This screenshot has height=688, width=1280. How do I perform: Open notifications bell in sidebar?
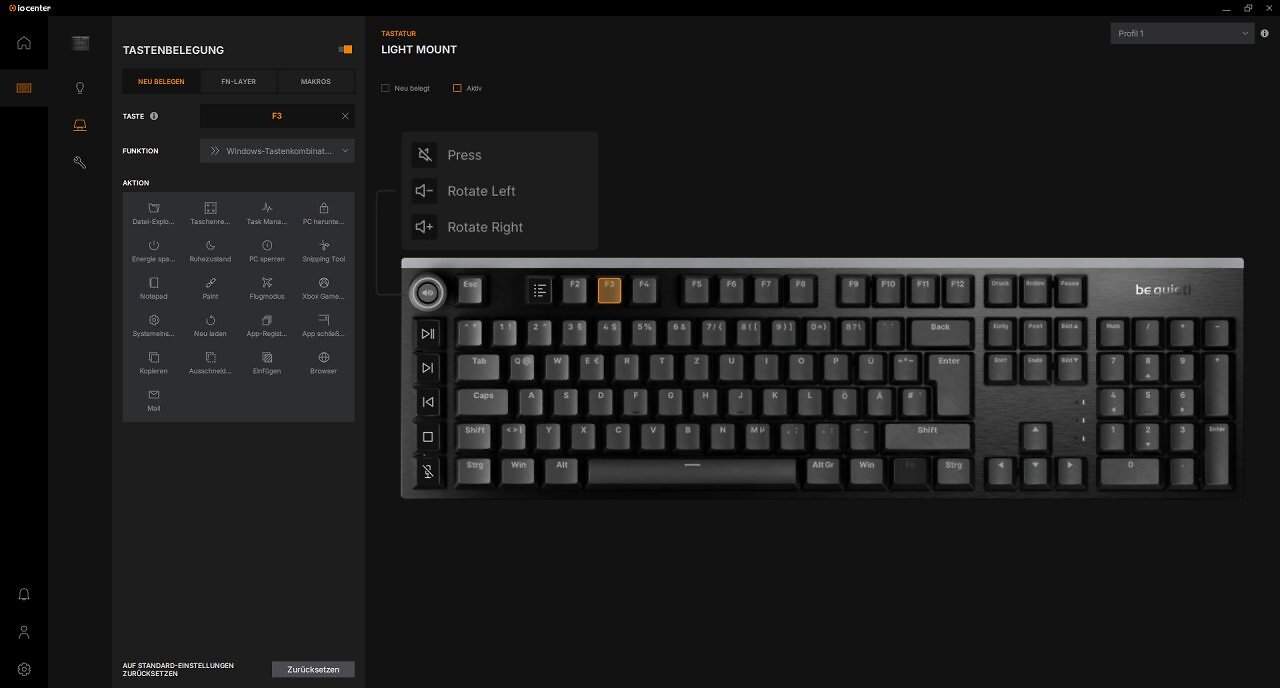(24, 594)
